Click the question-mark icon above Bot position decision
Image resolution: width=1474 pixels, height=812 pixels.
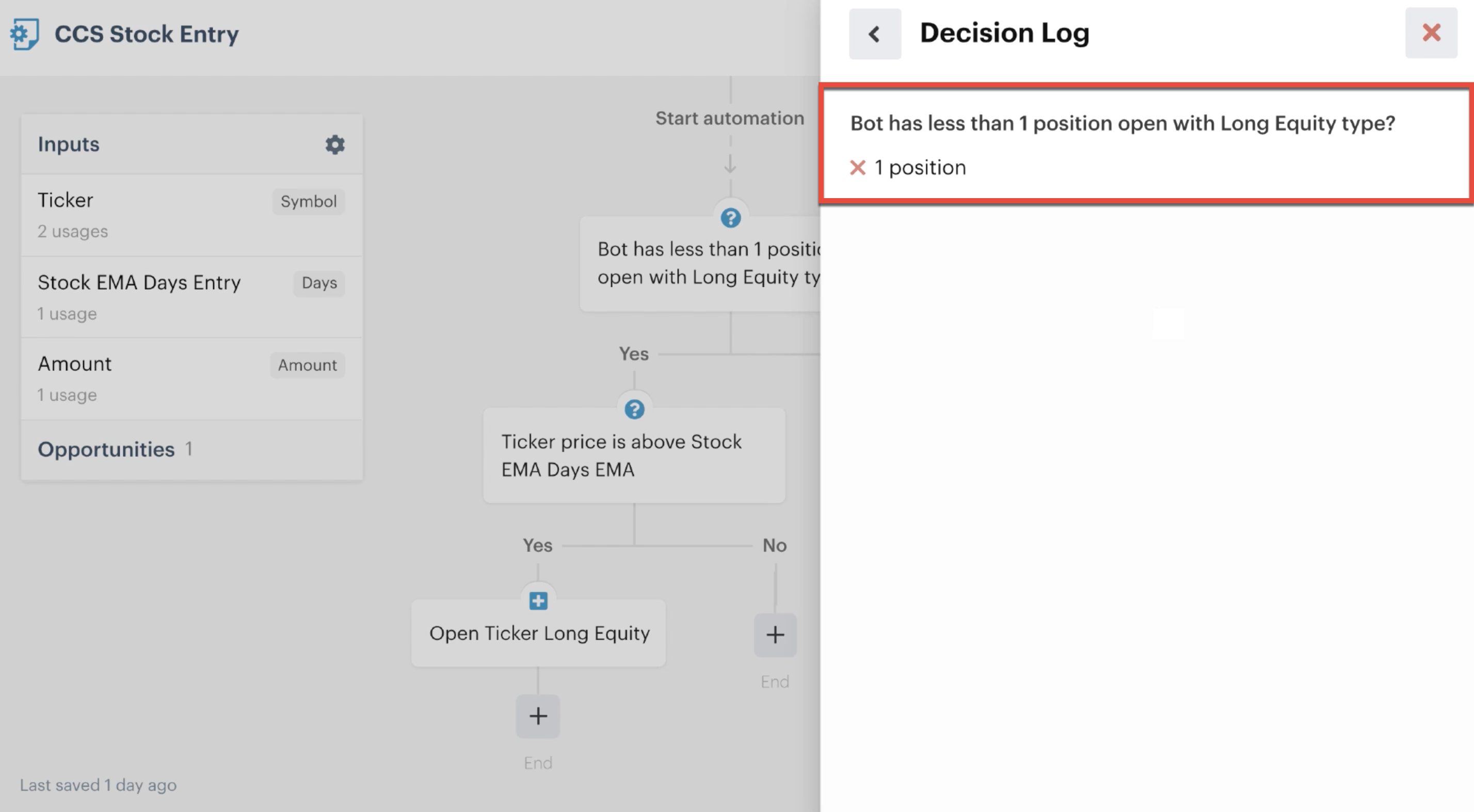(x=731, y=218)
